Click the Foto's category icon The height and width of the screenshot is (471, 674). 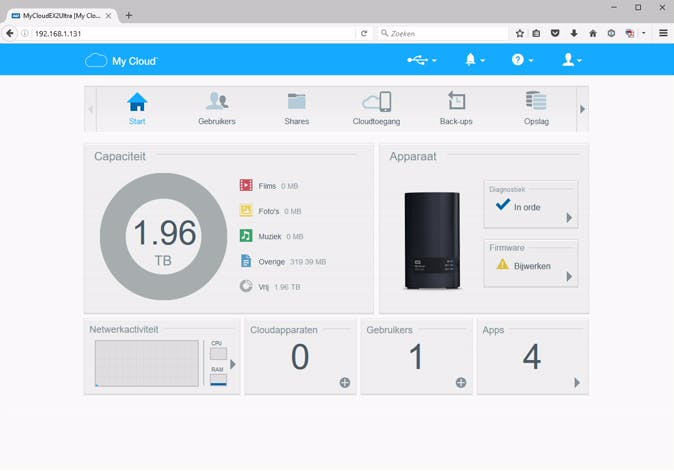pyautogui.click(x=246, y=211)
